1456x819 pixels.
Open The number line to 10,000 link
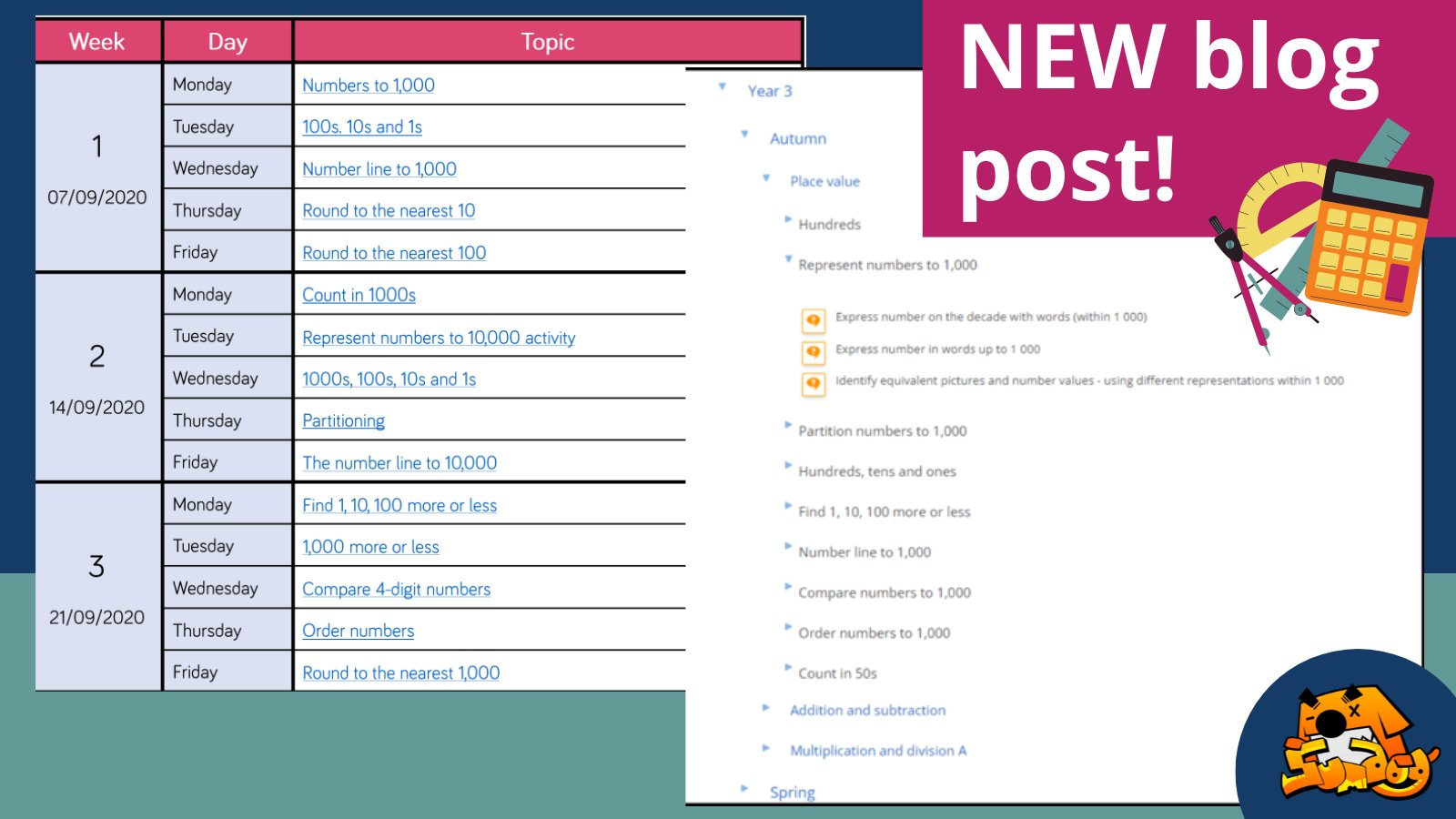(x=399, y=462)
